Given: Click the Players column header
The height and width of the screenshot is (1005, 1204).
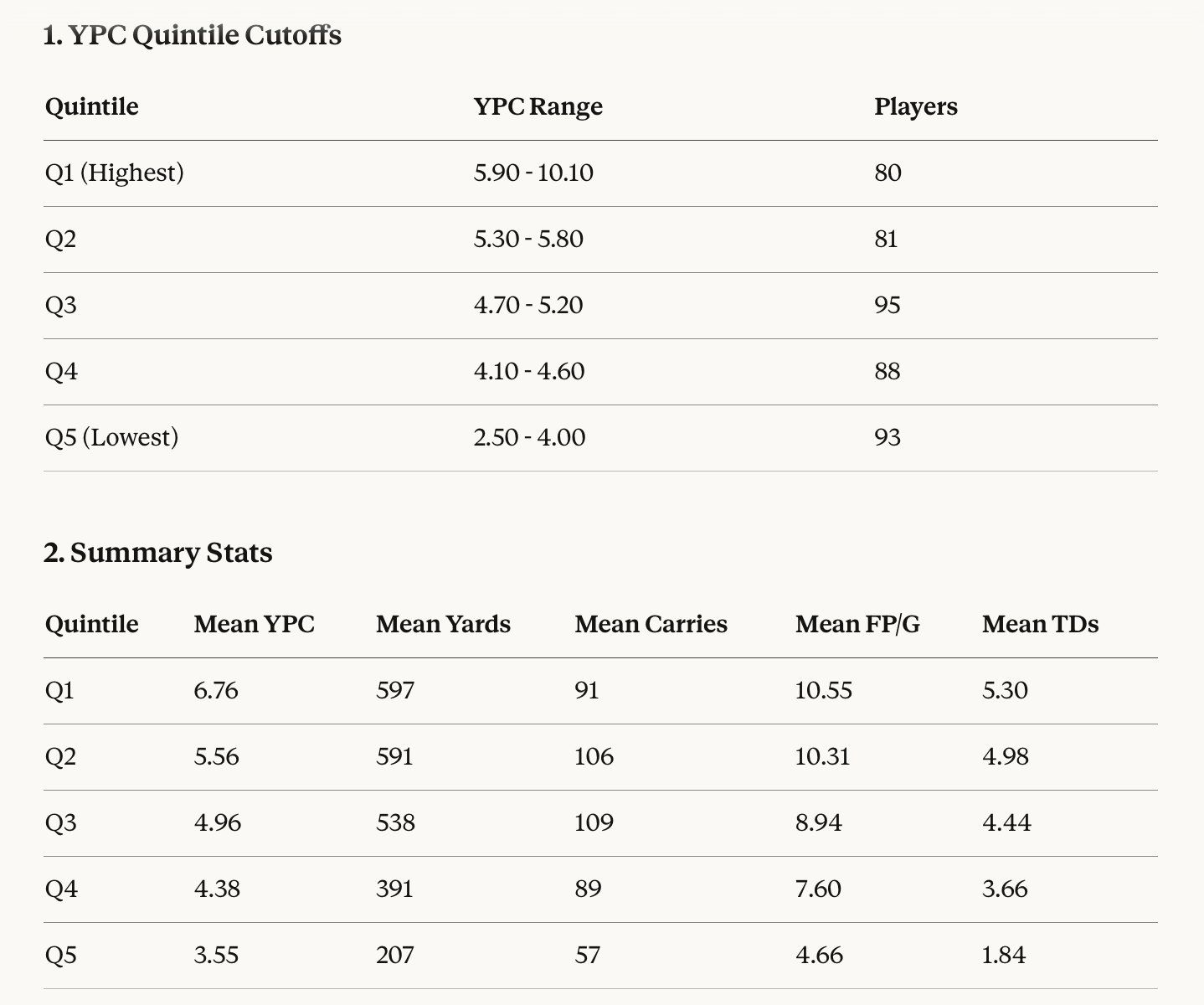Looking at the screenshot, I should point(915,107).
